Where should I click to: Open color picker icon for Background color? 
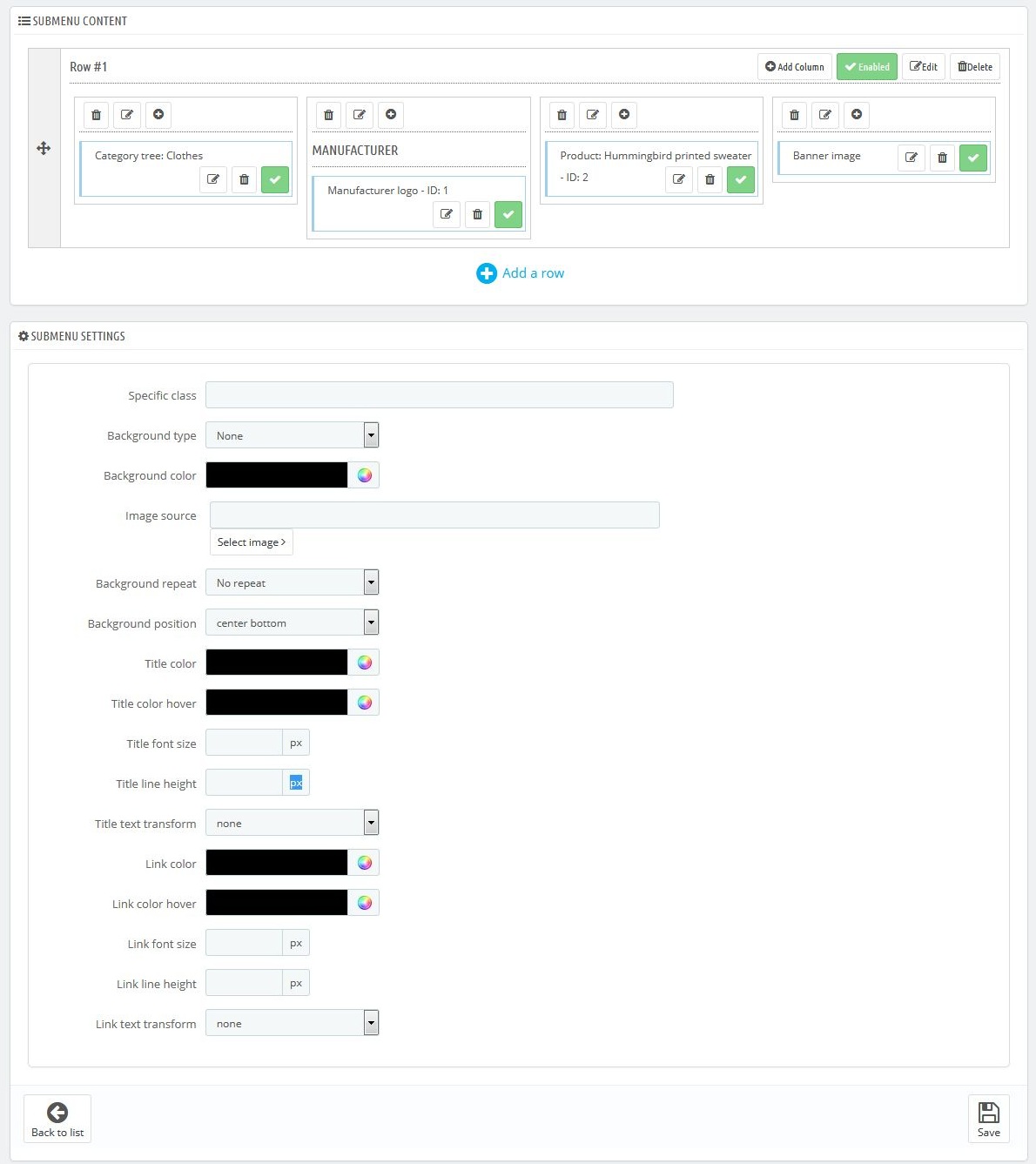tap(365, 475)
